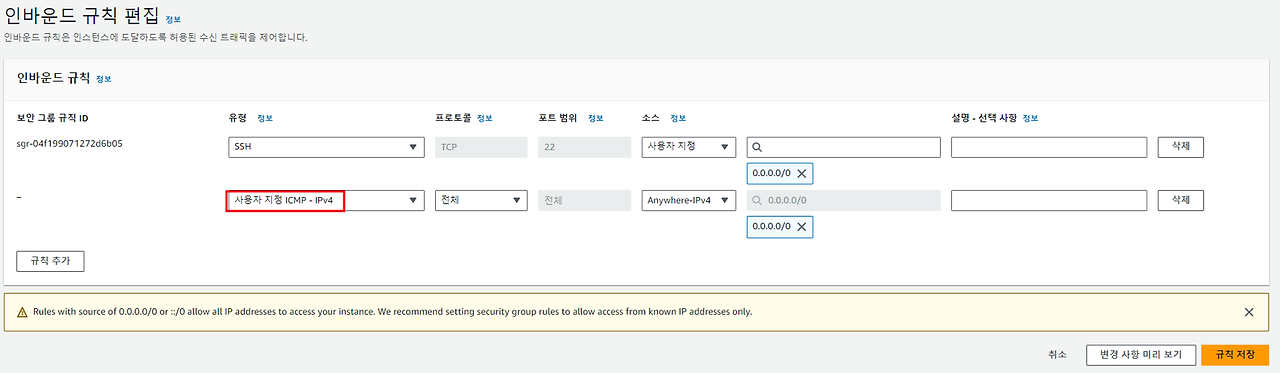
Task: Remove the 0.0.0.0/0 chip in ICMP row
Action: [x=802, y=227]
